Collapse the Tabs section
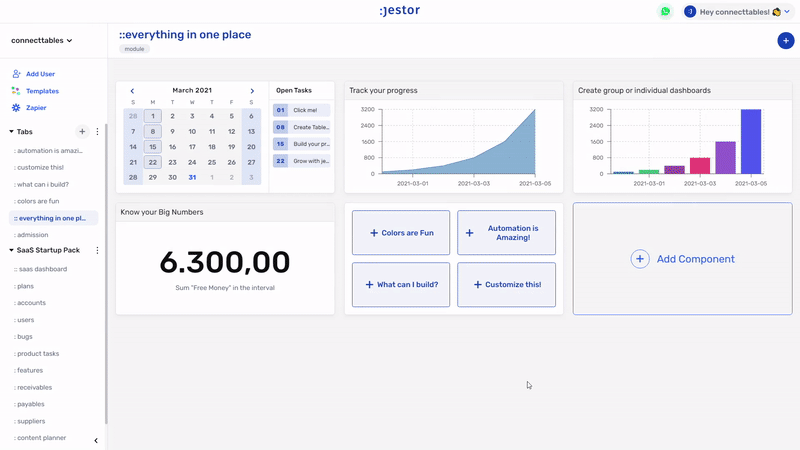The width and height of the screenshot is (800, 450). (11, 132)
